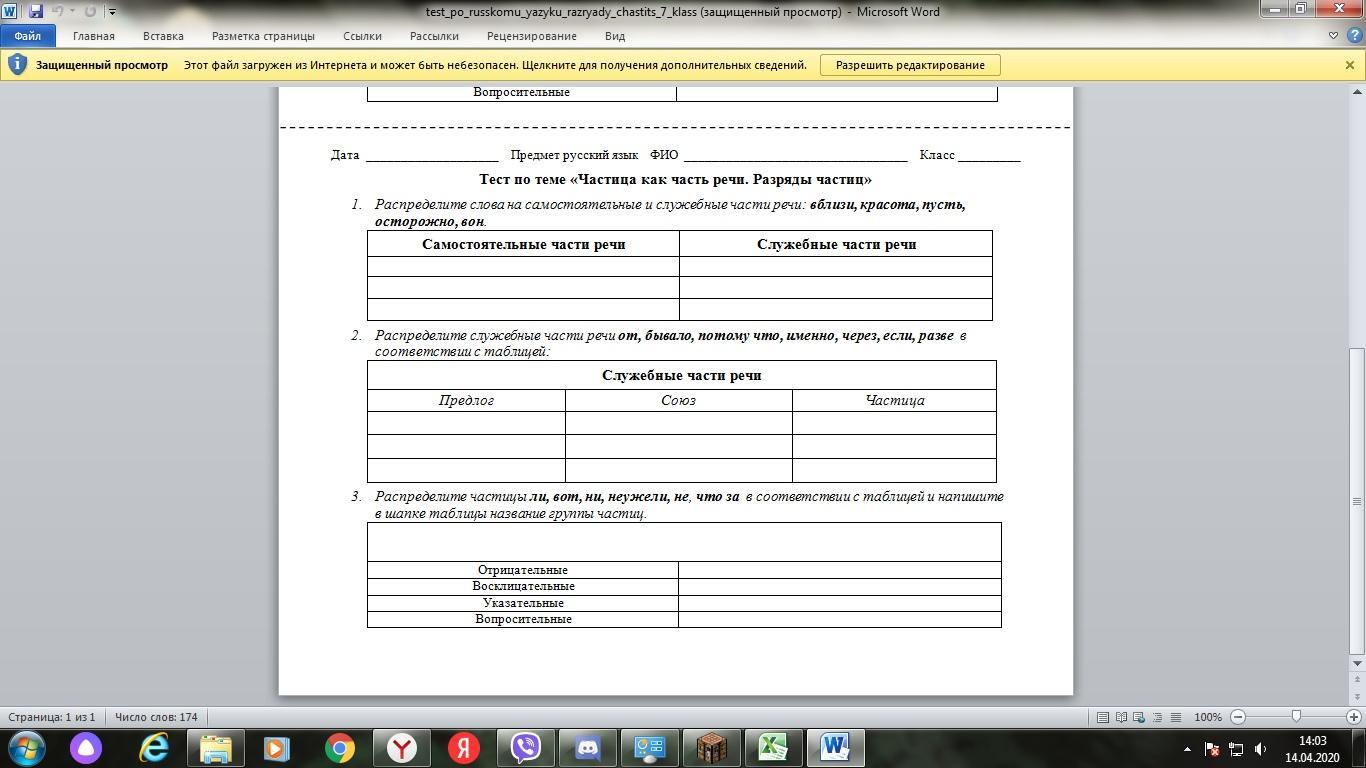
Task: Click the Разрешить редактирование button
Action: tap(910, 65)
